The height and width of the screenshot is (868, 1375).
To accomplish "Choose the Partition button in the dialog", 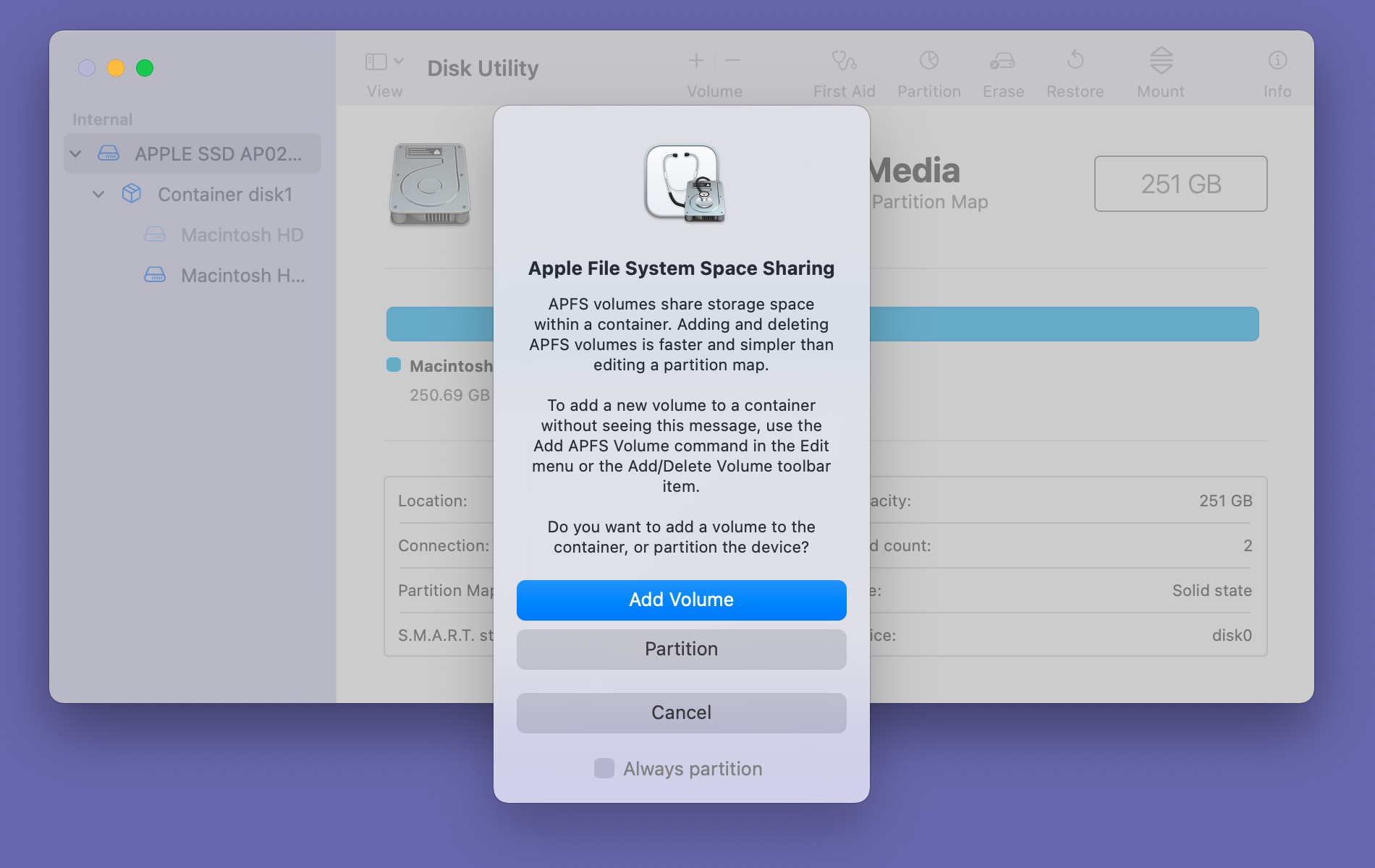I will point(681,649).
